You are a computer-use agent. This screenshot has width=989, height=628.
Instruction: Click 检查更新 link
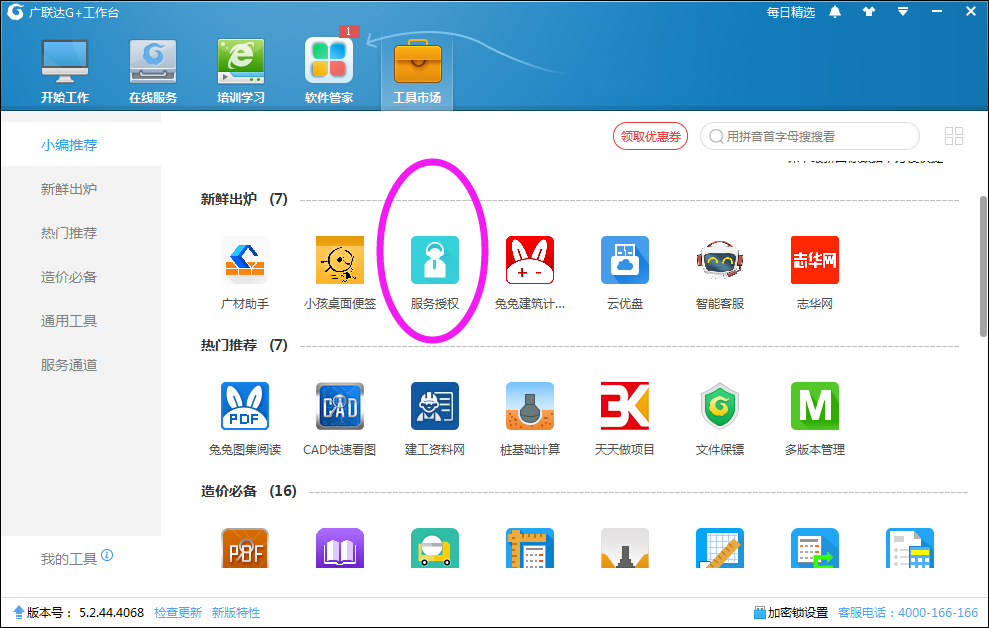178,613
